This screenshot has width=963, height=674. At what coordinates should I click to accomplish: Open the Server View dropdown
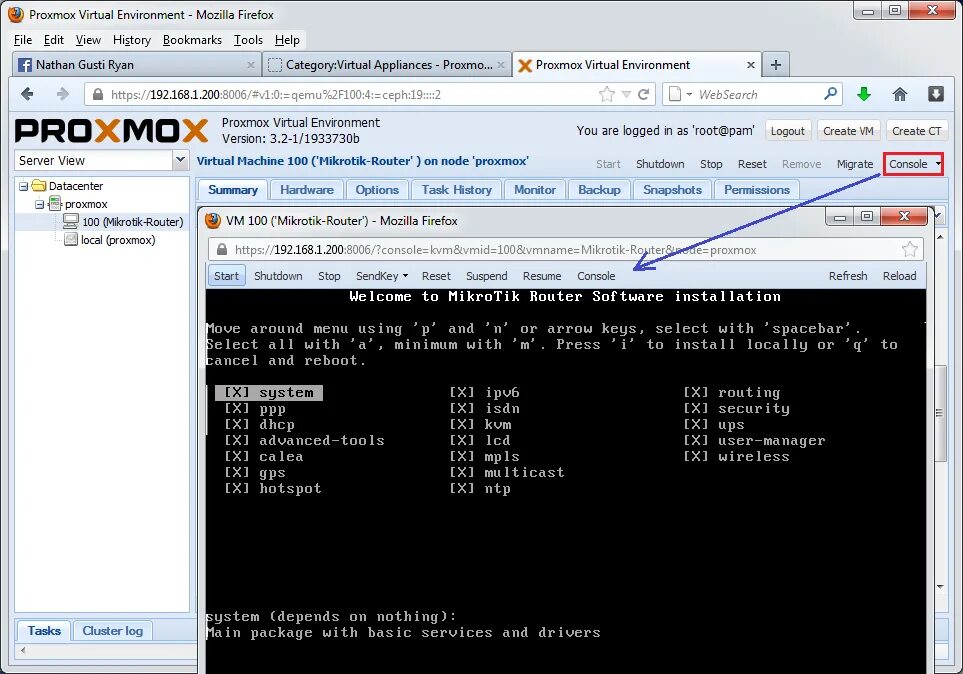tap(180, 160)
